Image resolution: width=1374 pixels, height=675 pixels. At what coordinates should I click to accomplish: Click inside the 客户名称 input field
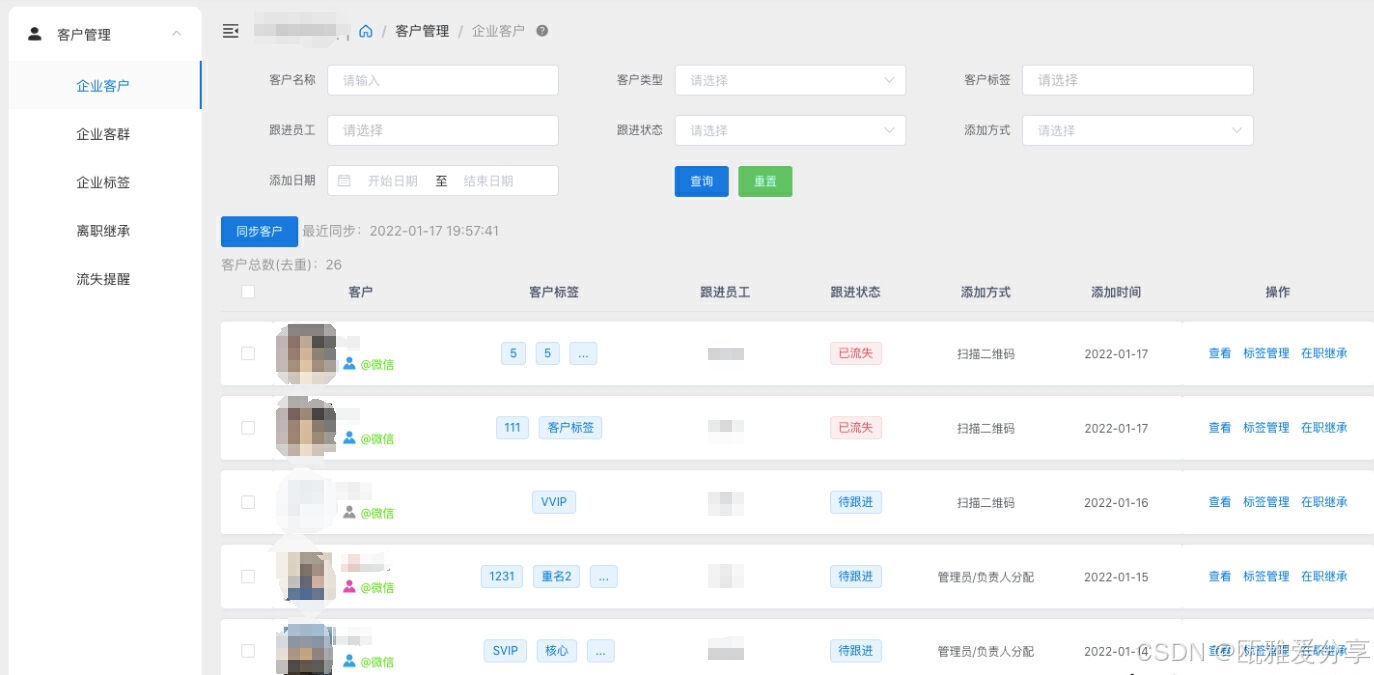442,80
